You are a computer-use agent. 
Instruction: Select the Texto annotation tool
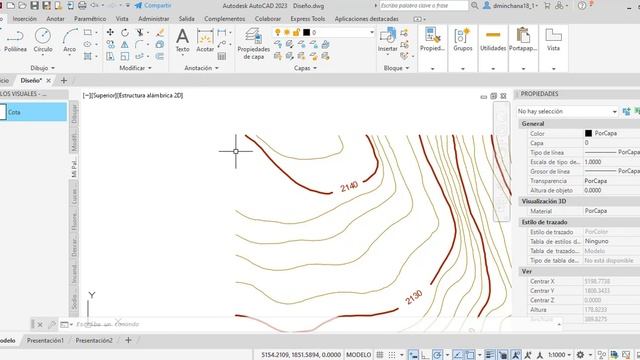[182, 40]
